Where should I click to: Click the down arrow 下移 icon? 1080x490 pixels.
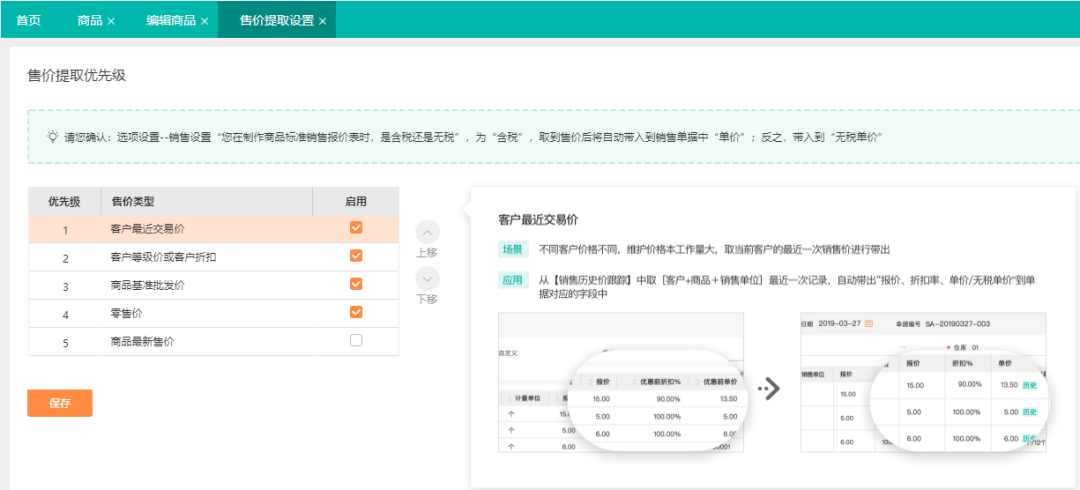[427, 279]
